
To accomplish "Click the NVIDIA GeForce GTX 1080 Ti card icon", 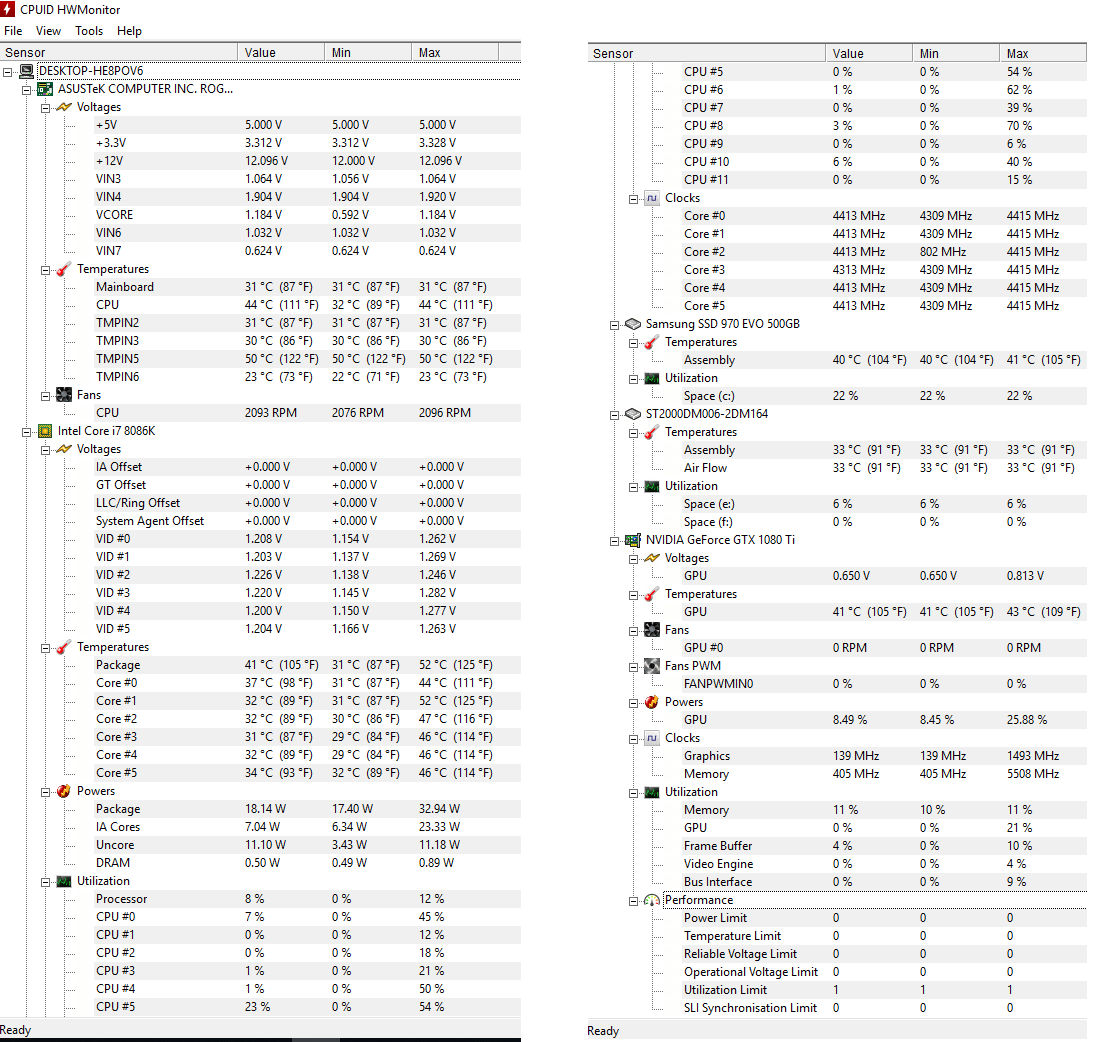I will pyautogui.click(x=633, y=540).
